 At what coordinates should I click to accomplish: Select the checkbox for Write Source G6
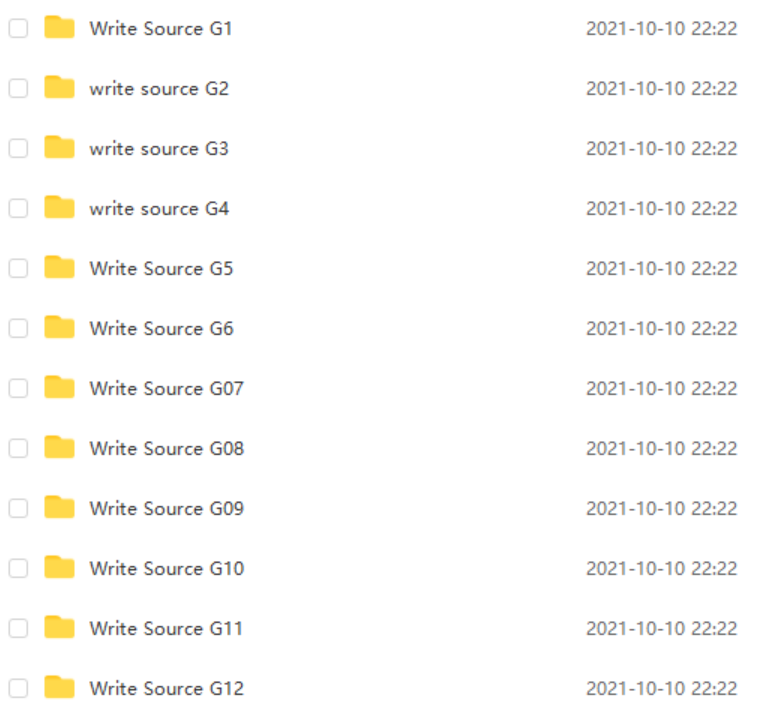pyautogui.click(x=18, y=328)
